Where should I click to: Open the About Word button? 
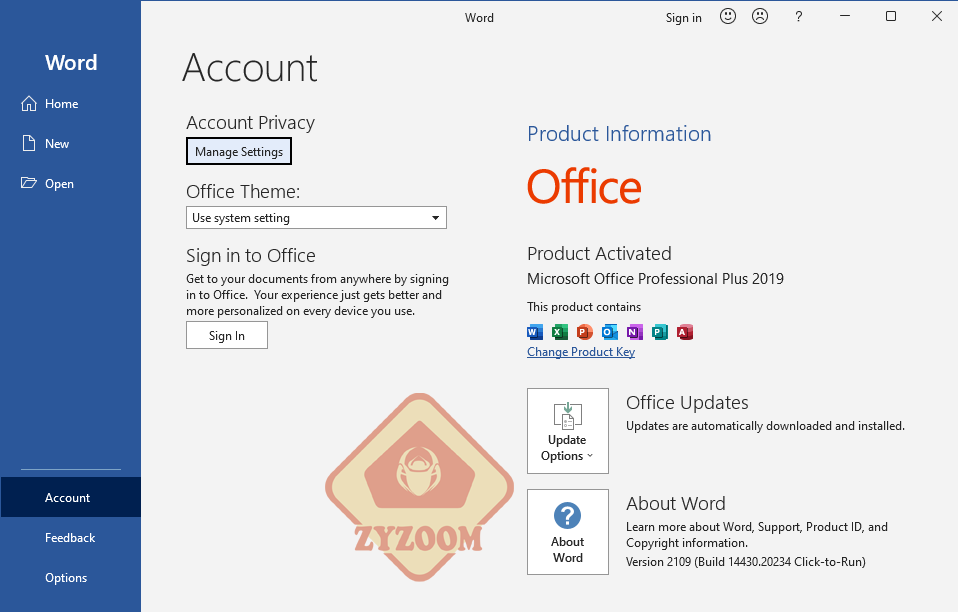[568, 531]
